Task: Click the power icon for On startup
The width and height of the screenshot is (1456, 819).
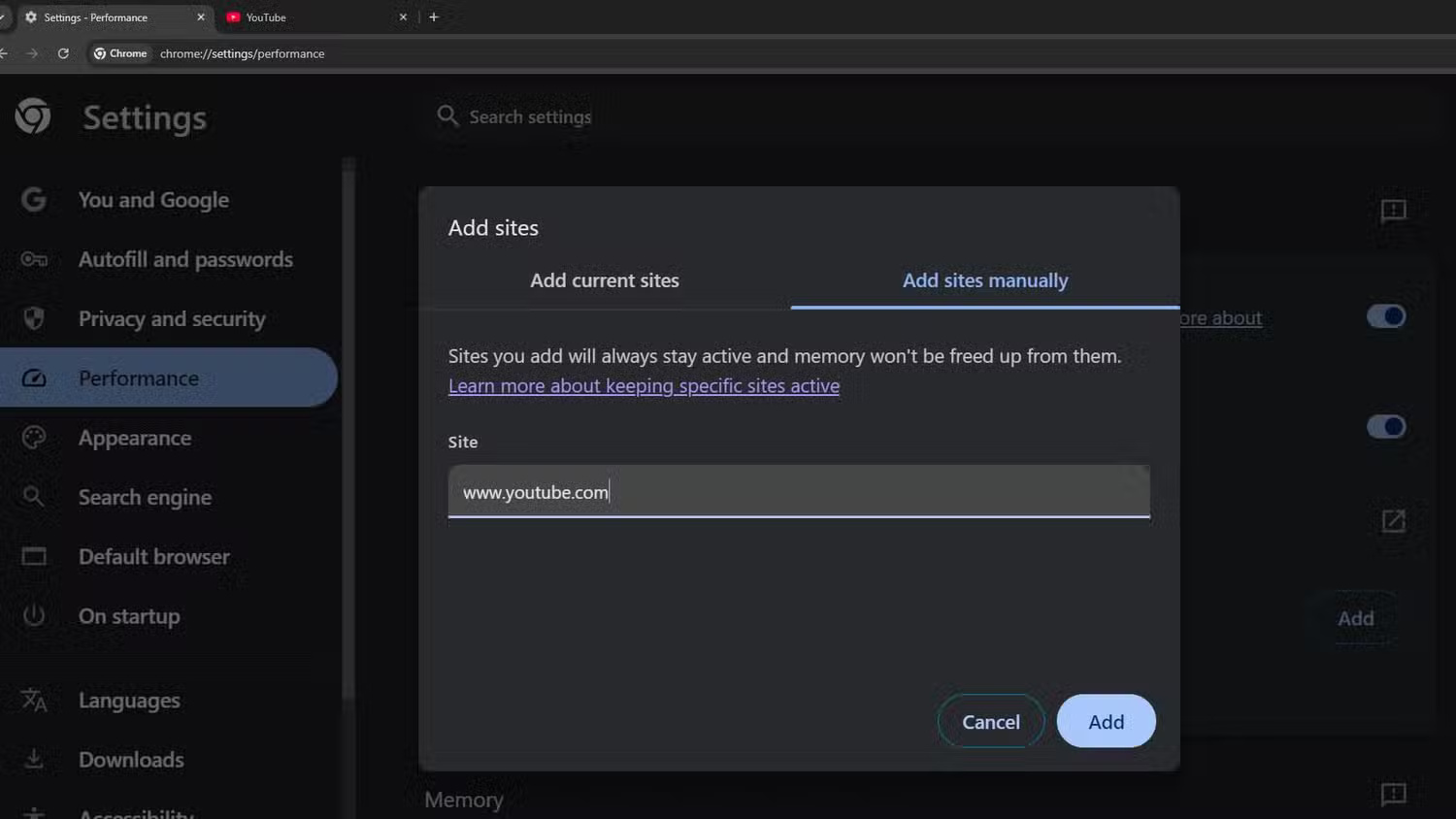Action: click(34, 615)
